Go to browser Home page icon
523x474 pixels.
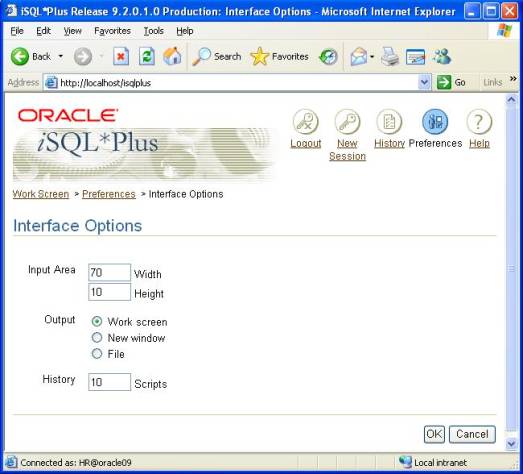[x=172, y=56]
